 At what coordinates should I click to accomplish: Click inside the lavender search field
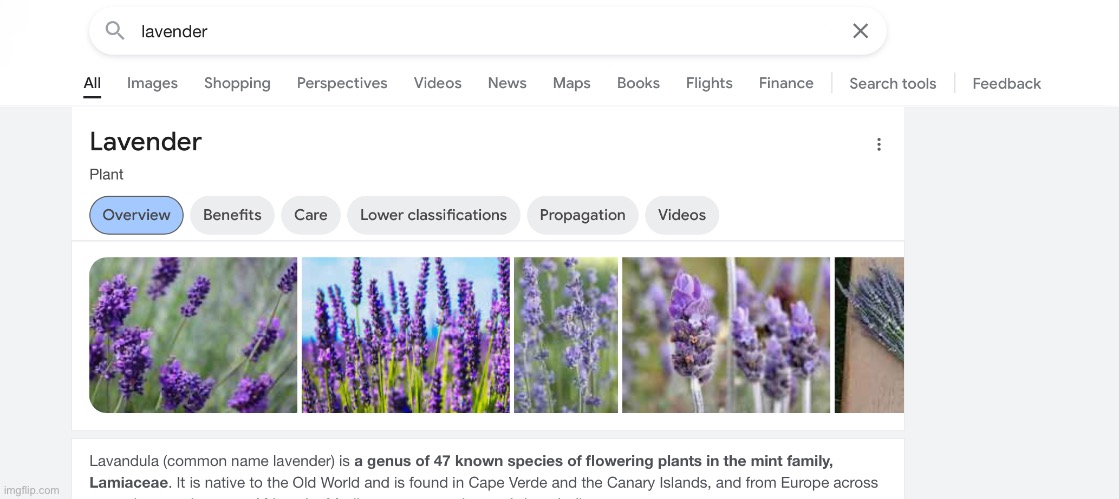click(x=480, y=31)
